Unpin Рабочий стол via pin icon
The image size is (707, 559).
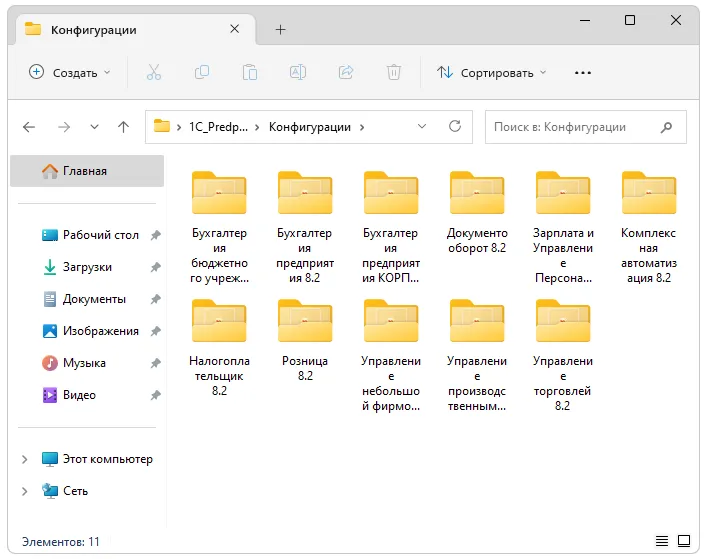[x=156, y=235]
